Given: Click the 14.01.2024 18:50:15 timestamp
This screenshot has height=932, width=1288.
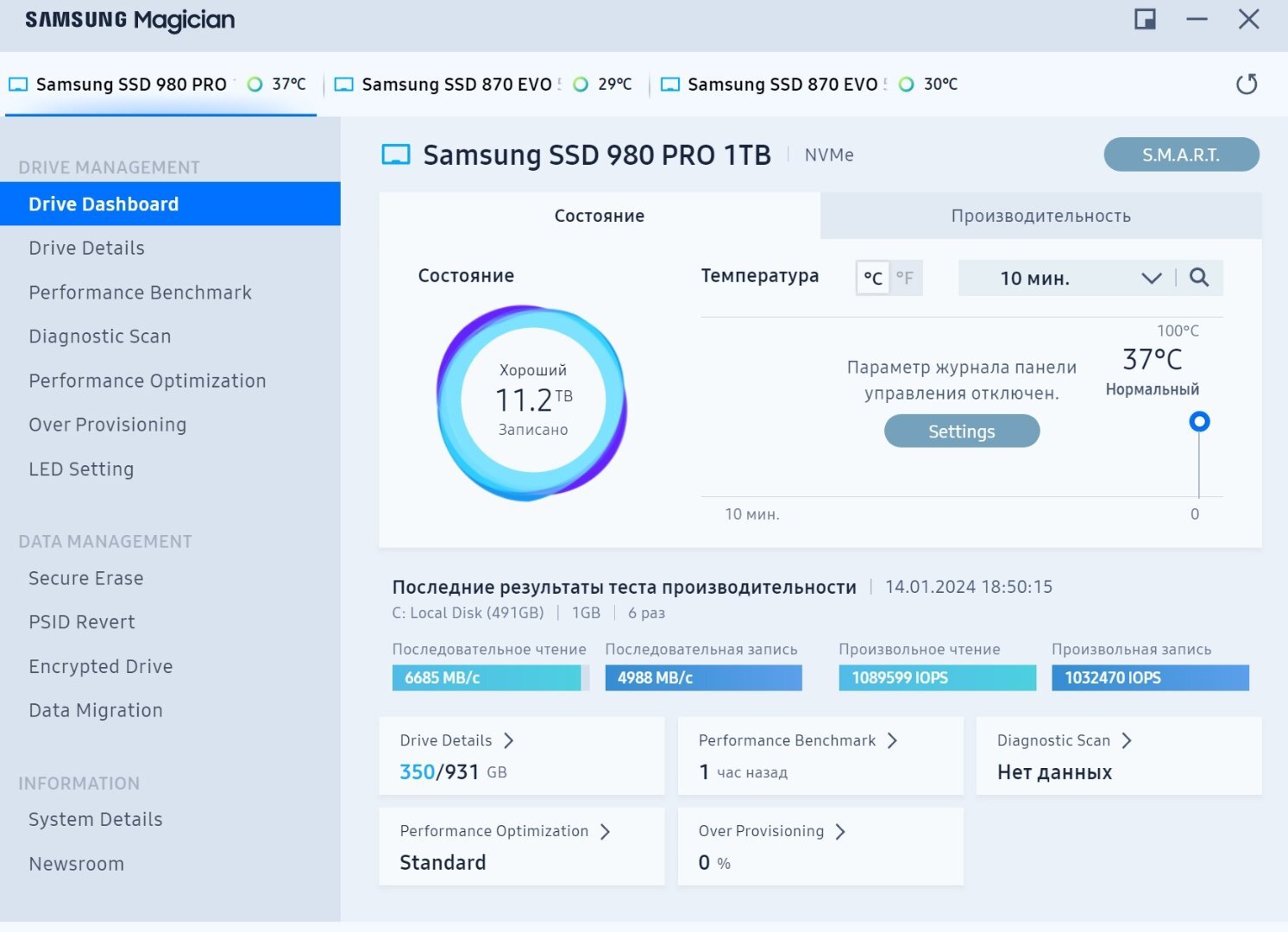Looking at the screenshot, I should (x=969, y=587).
